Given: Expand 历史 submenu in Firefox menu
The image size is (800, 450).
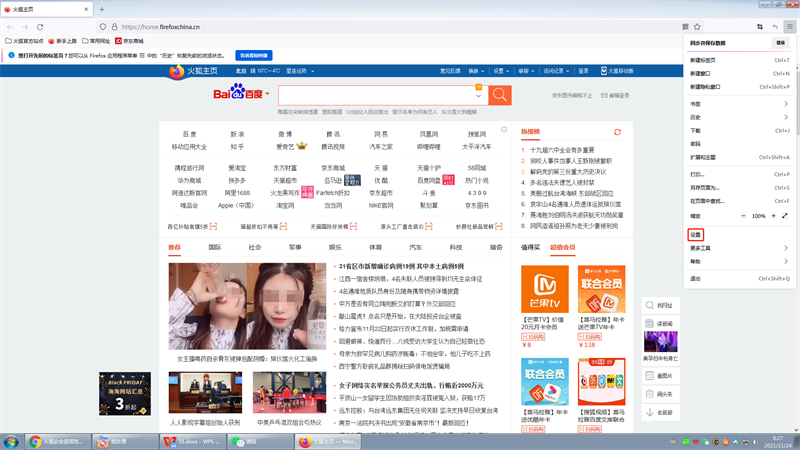Looking at the screenshot, I should 739,117.
